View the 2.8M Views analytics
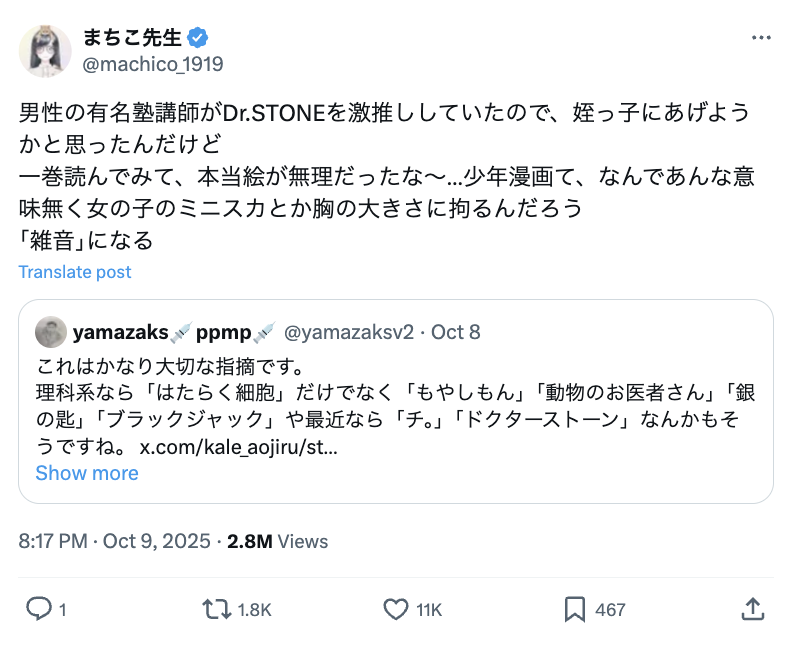Viewport: 794px width, 648px height. click(278, 541)
